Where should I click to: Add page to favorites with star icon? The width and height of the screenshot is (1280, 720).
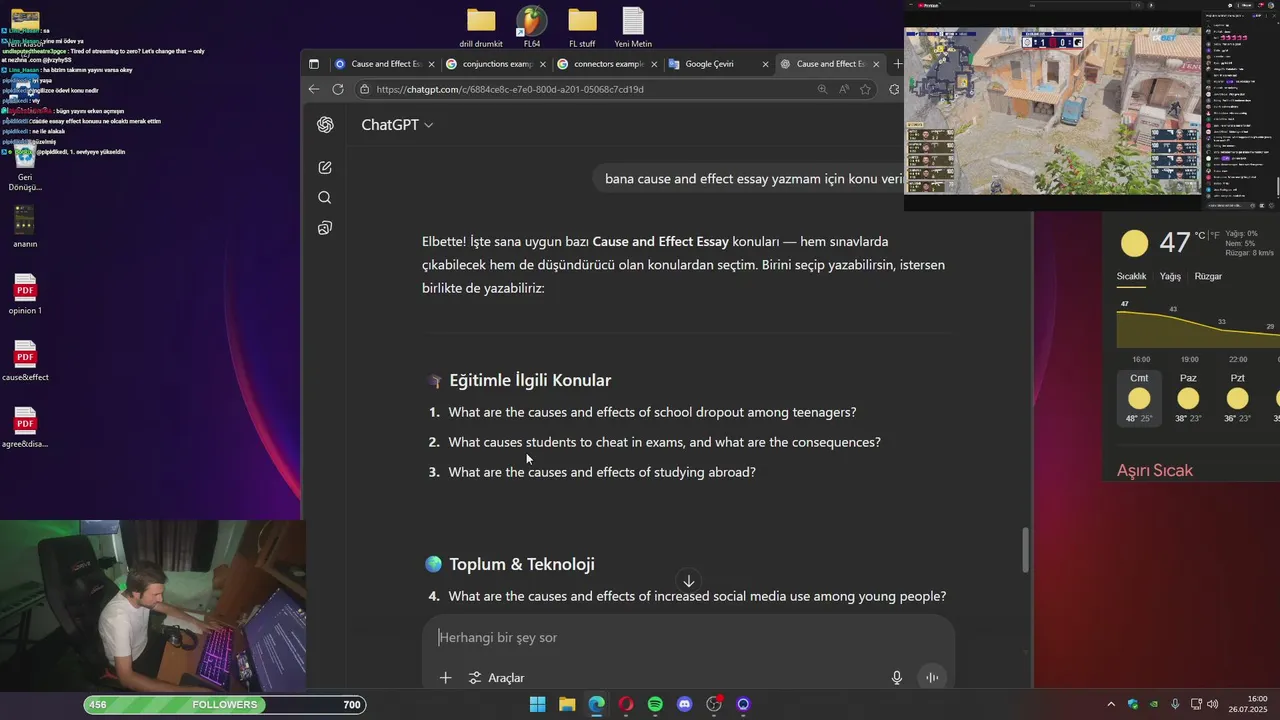865,89
